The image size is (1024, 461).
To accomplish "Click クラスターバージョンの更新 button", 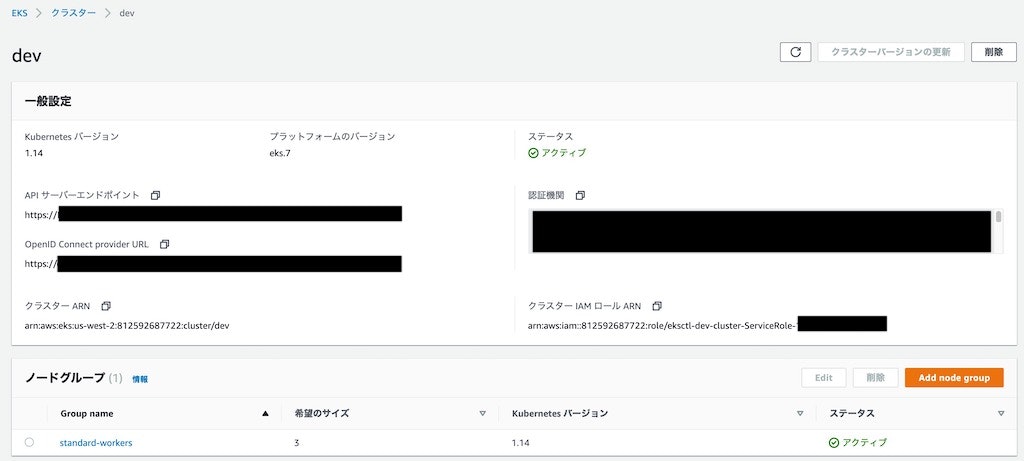I will (891, 52).
